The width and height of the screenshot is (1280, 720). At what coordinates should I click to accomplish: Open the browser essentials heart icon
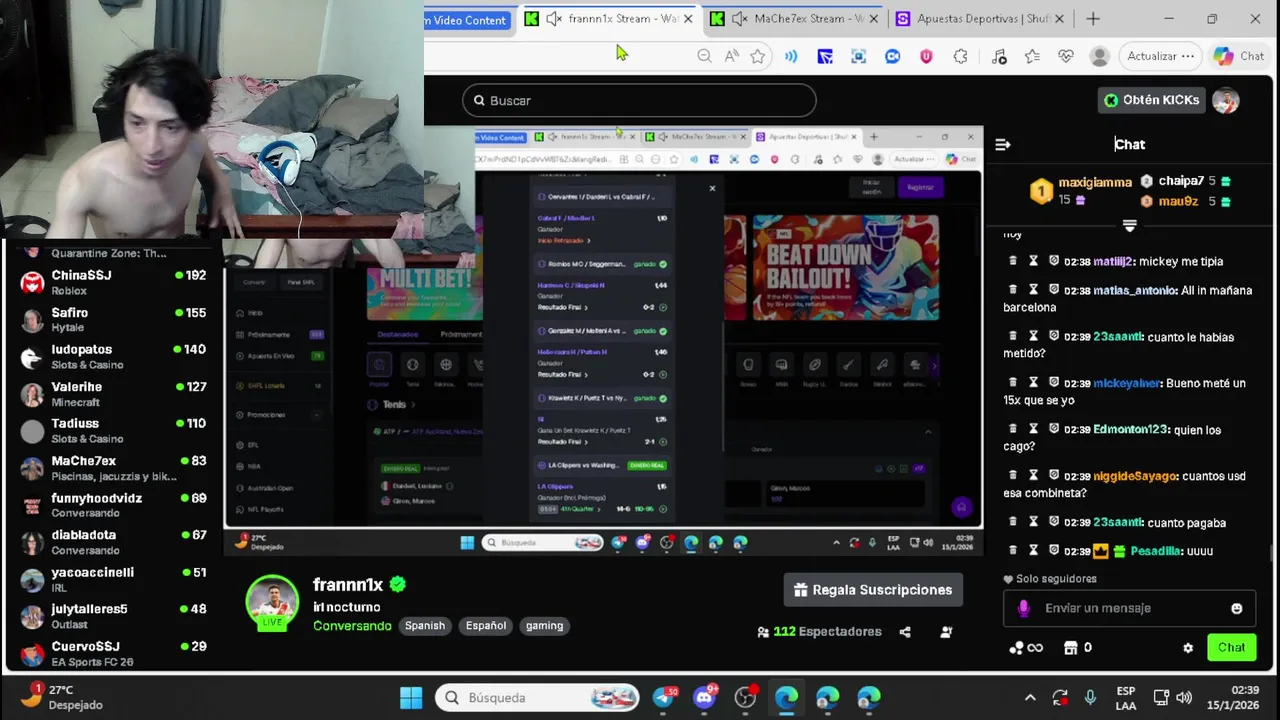click(1066, 56)
